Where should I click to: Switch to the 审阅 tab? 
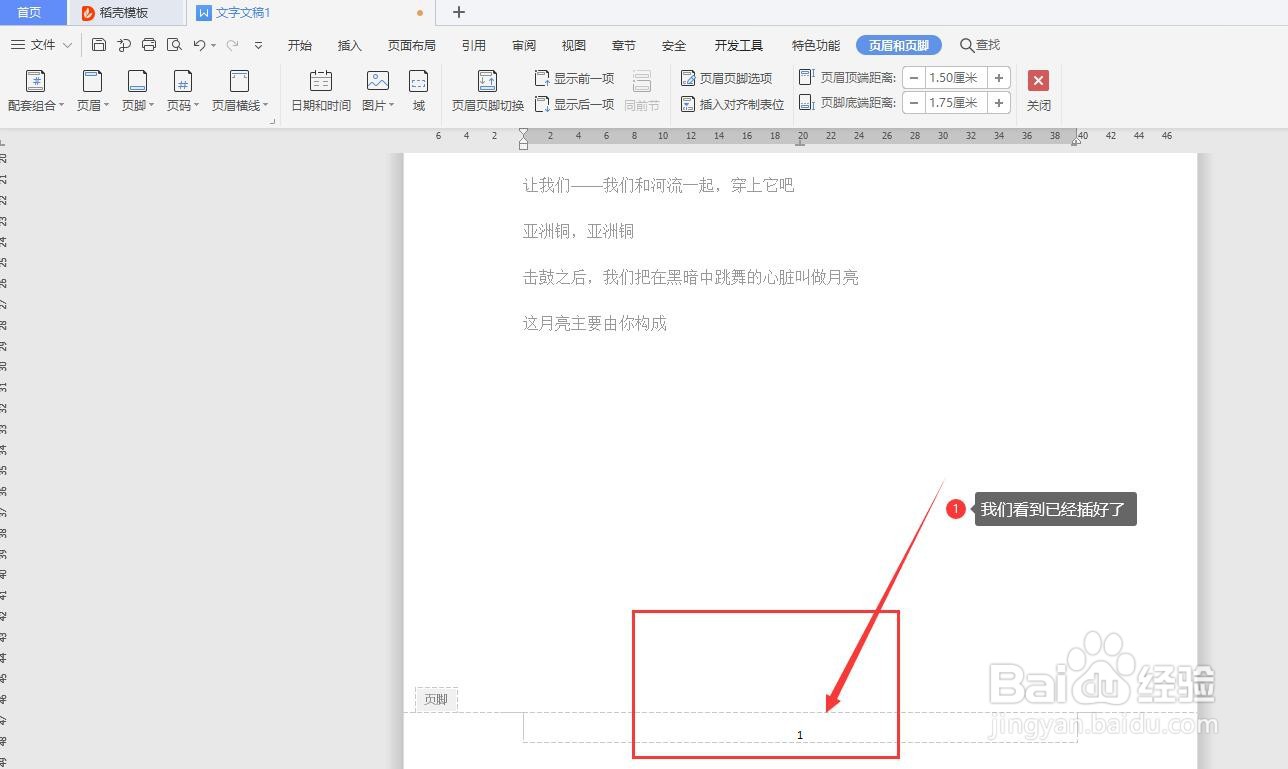pyautogui.click(x=524, y=46)
